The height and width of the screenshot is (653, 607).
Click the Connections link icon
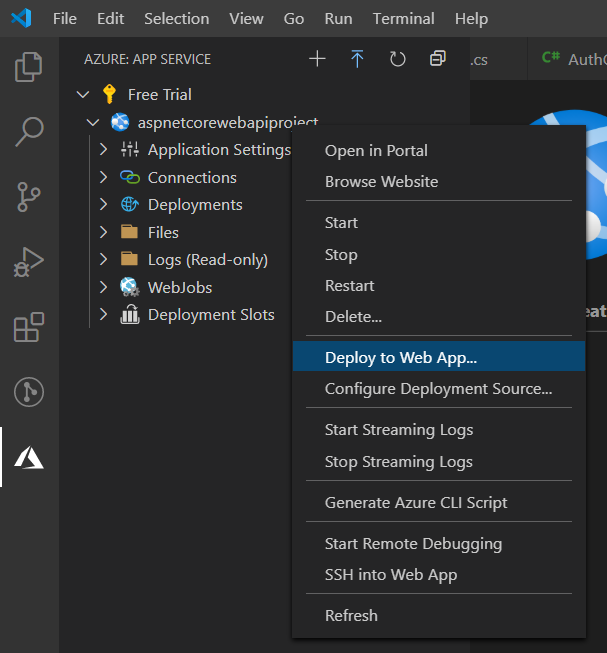tap(130, 177)
